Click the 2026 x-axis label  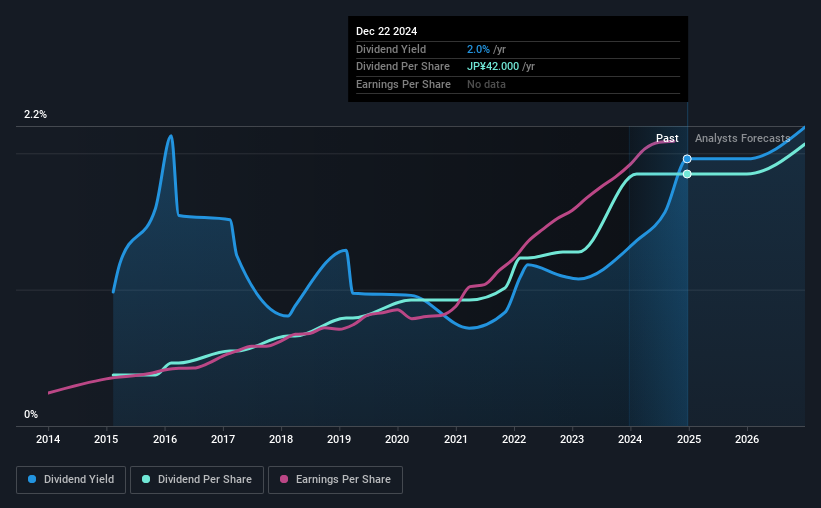click(747, 439)
